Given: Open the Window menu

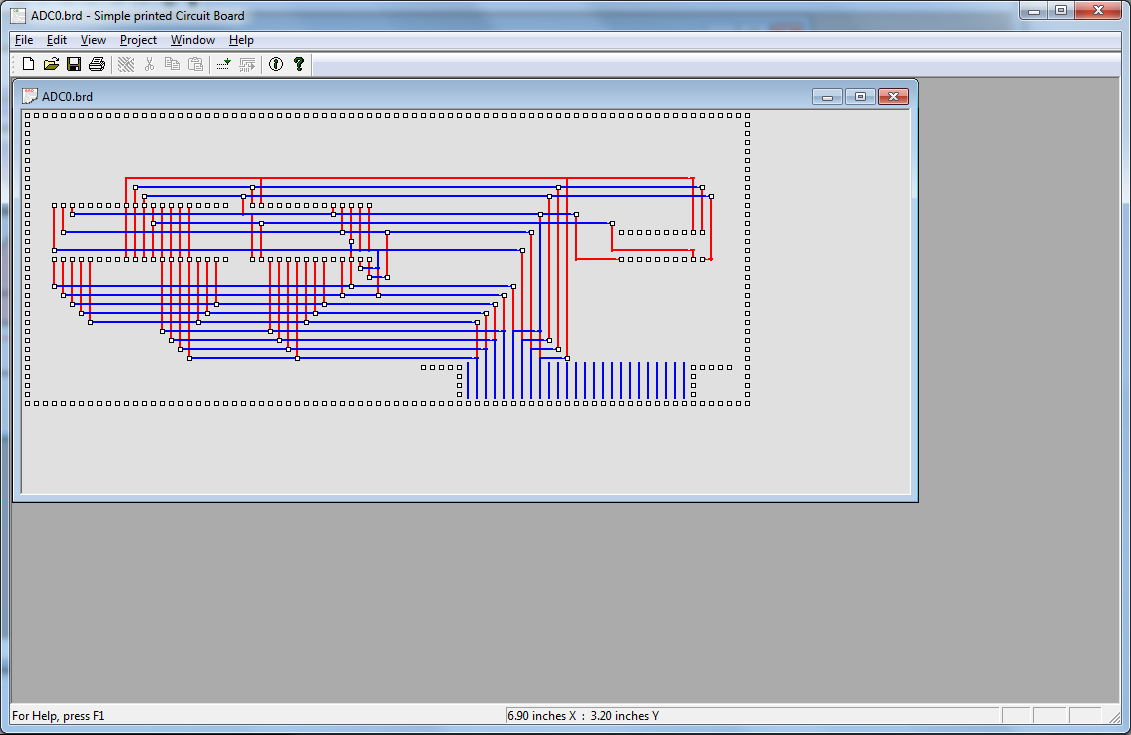Looking at the screenshot, I should click(x=192, y=40).
